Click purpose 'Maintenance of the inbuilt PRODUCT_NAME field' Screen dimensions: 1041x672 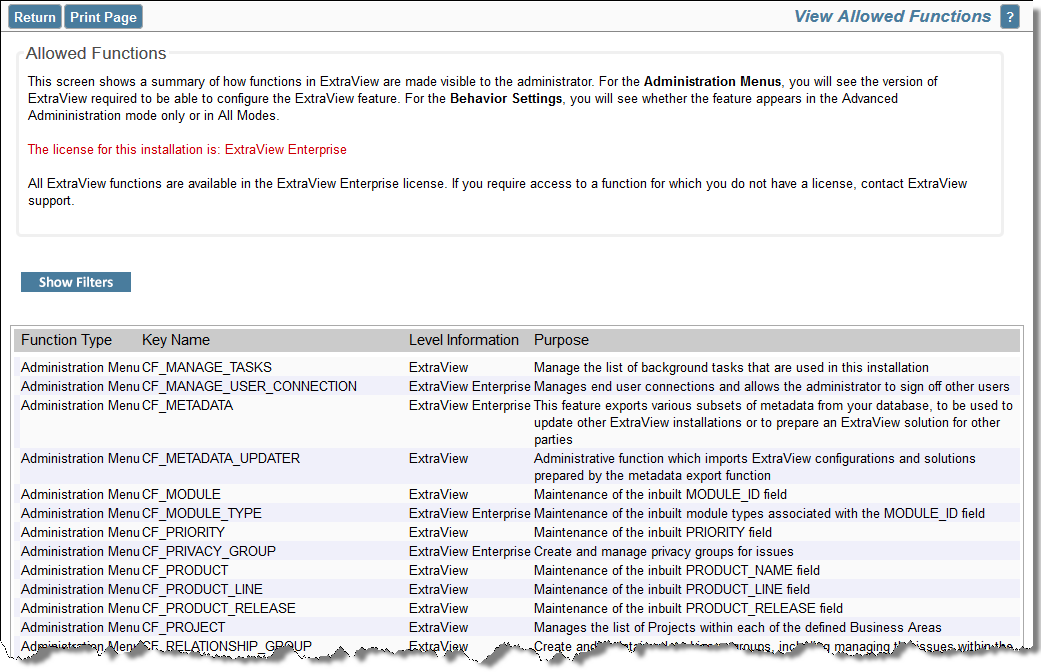pos(677,570)
